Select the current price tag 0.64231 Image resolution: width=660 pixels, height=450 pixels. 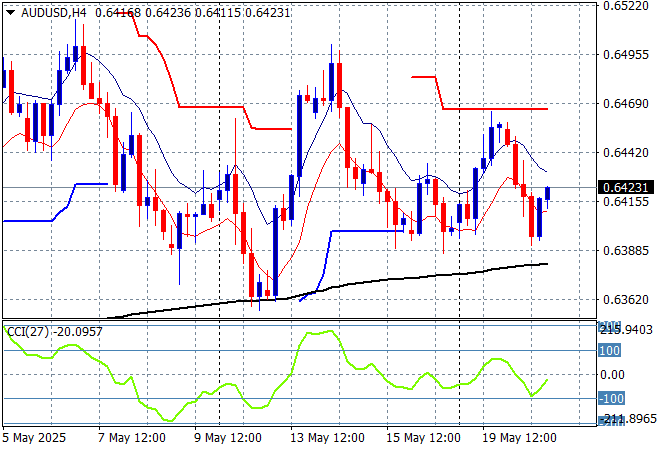click(627, 187)
